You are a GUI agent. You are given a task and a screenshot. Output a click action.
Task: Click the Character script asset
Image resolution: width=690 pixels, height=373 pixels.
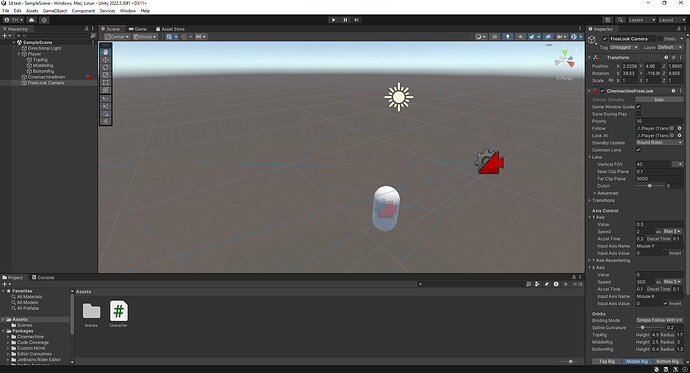(118, 314)
